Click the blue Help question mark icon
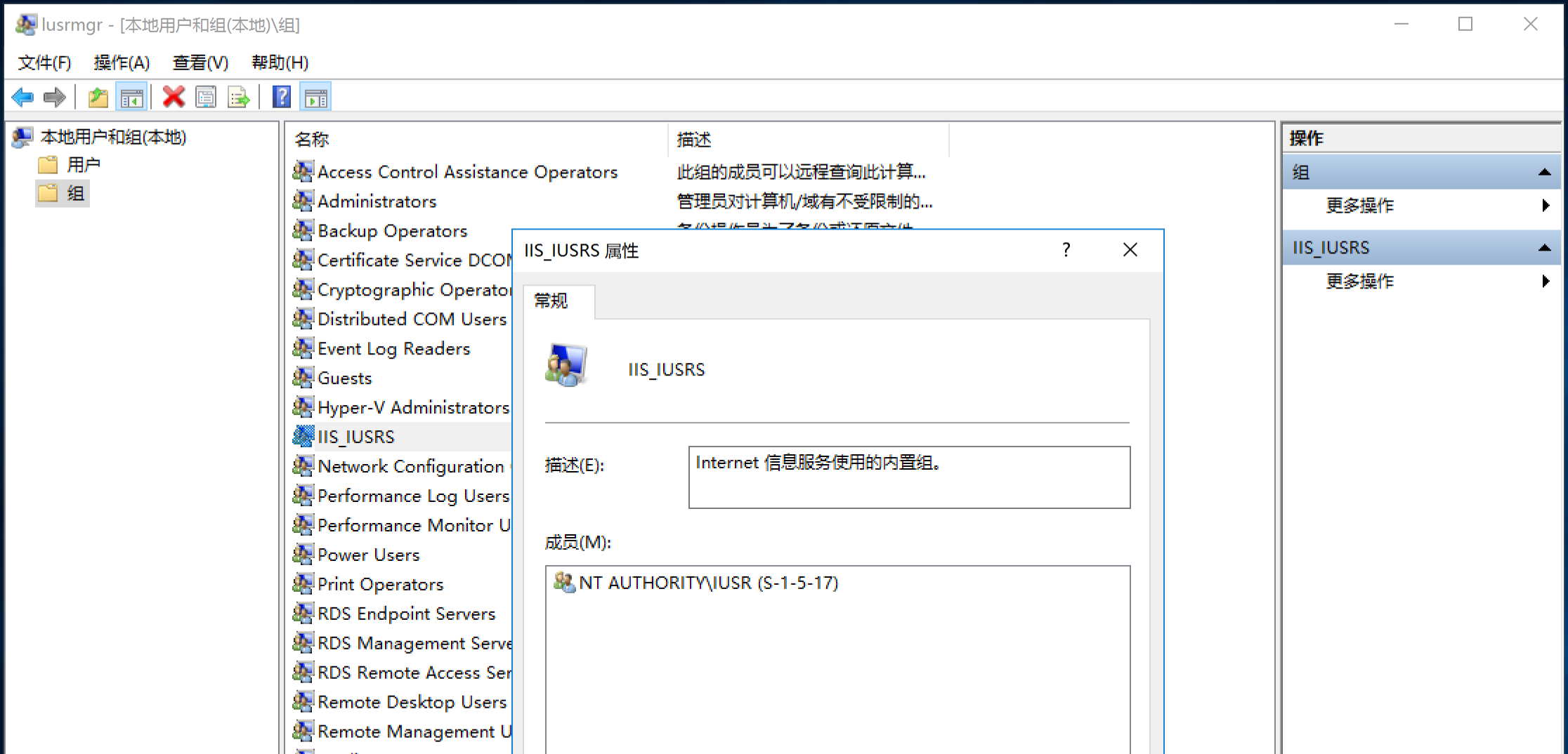The width and height of the screenshot is (1568, 754). [282, 97]
